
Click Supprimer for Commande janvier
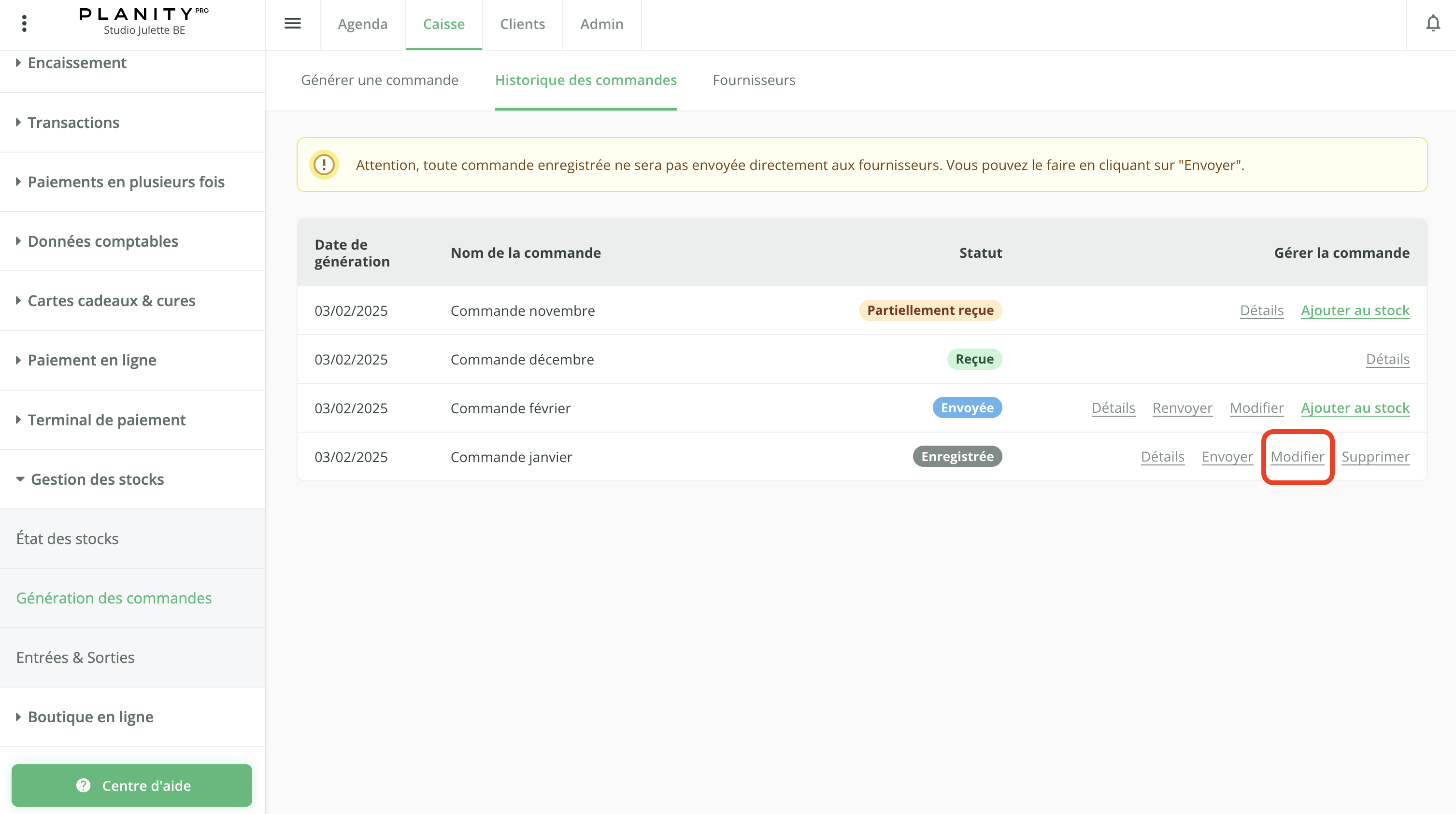[1375, 456]
